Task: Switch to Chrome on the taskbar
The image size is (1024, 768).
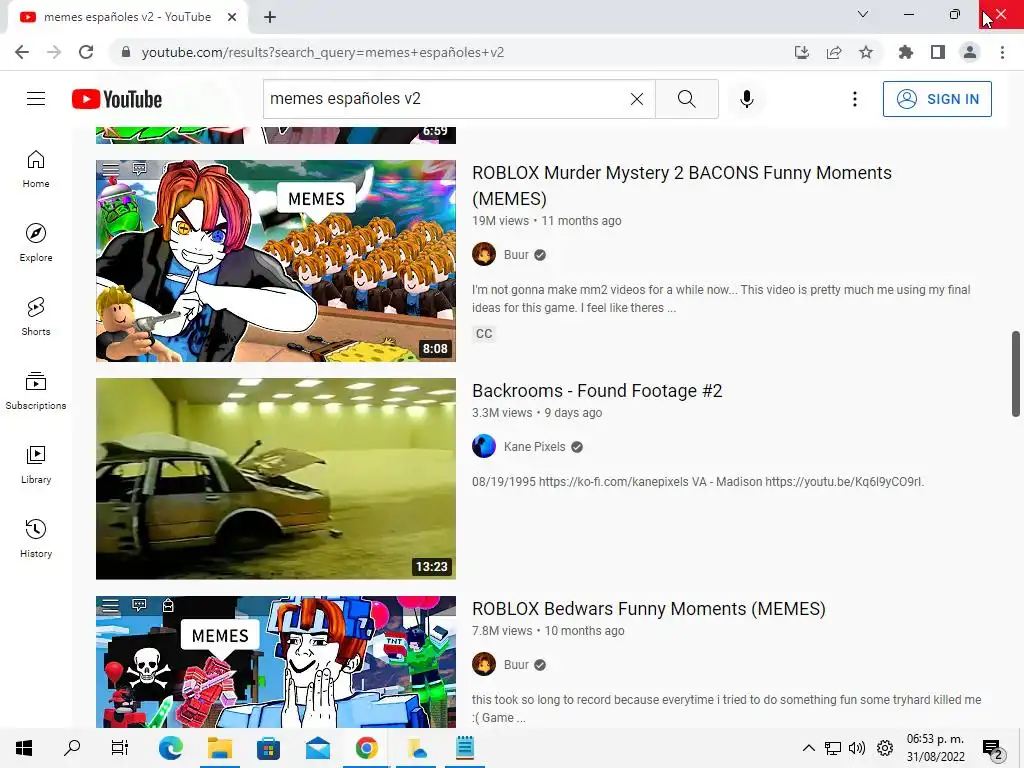Action: point(366,748)
